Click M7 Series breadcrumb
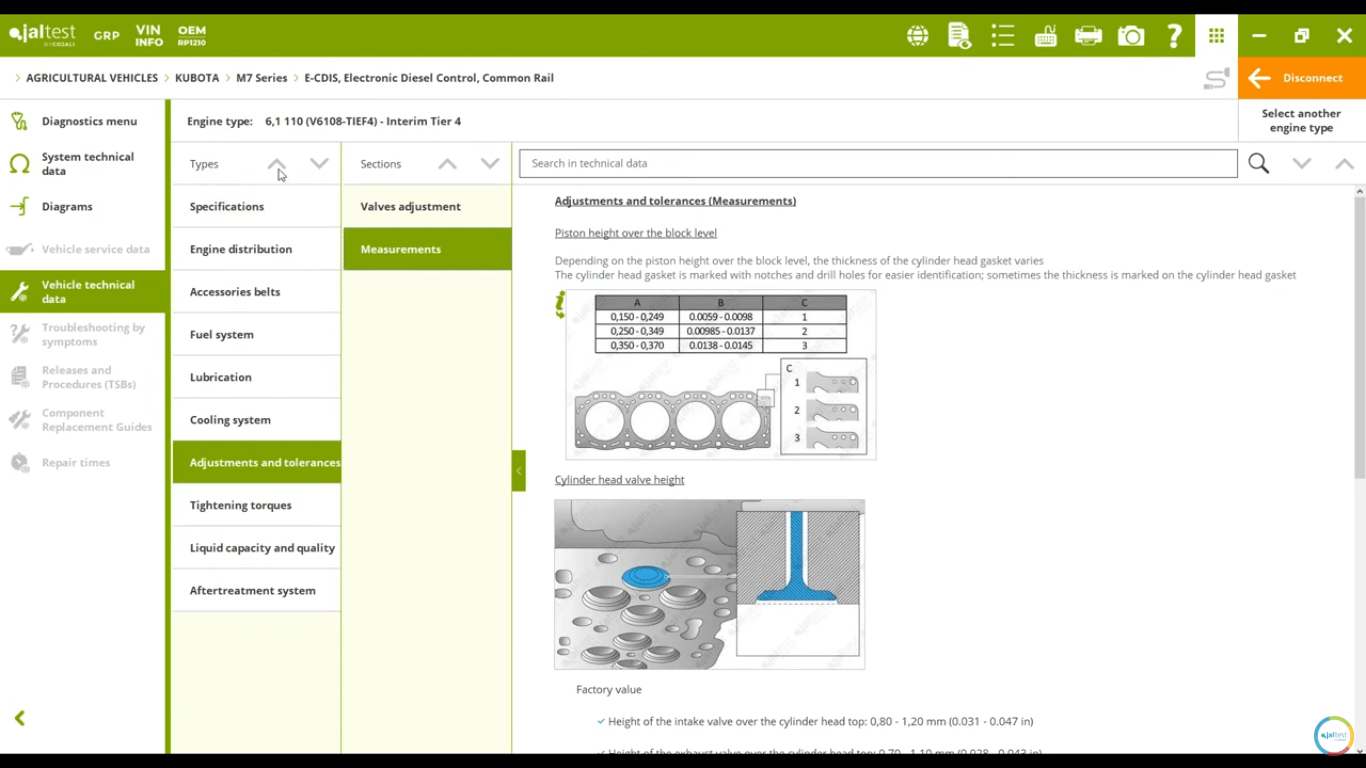This screenshot has width=1366, height=768. coord(262,78)
